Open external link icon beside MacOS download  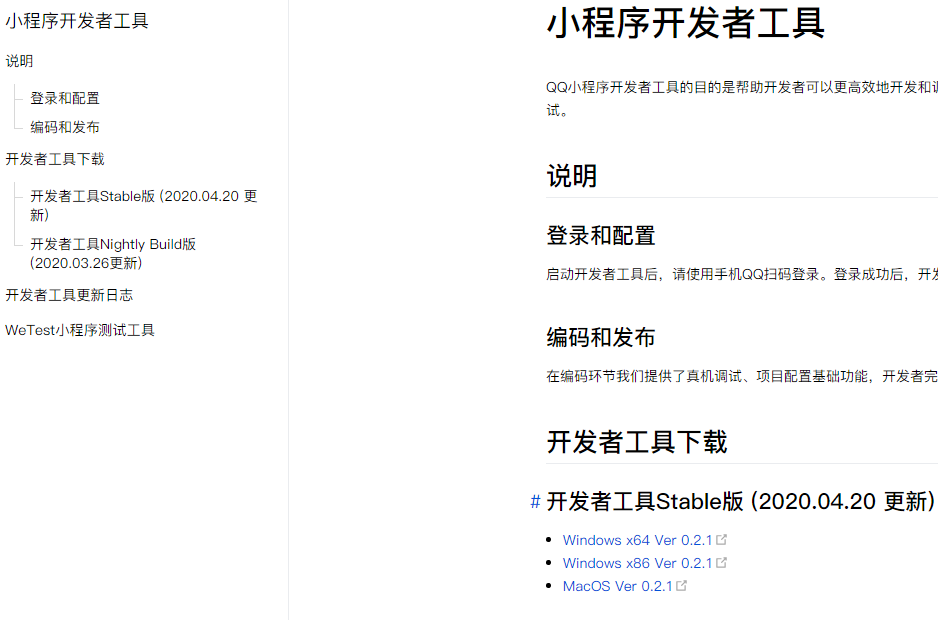pyautogui.click(x=681, y=586)
